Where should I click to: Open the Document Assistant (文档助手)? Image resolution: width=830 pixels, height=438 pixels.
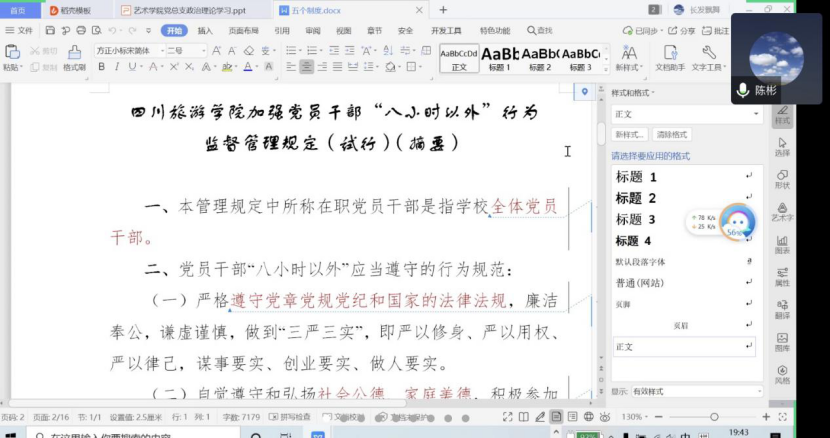[670, 58]
